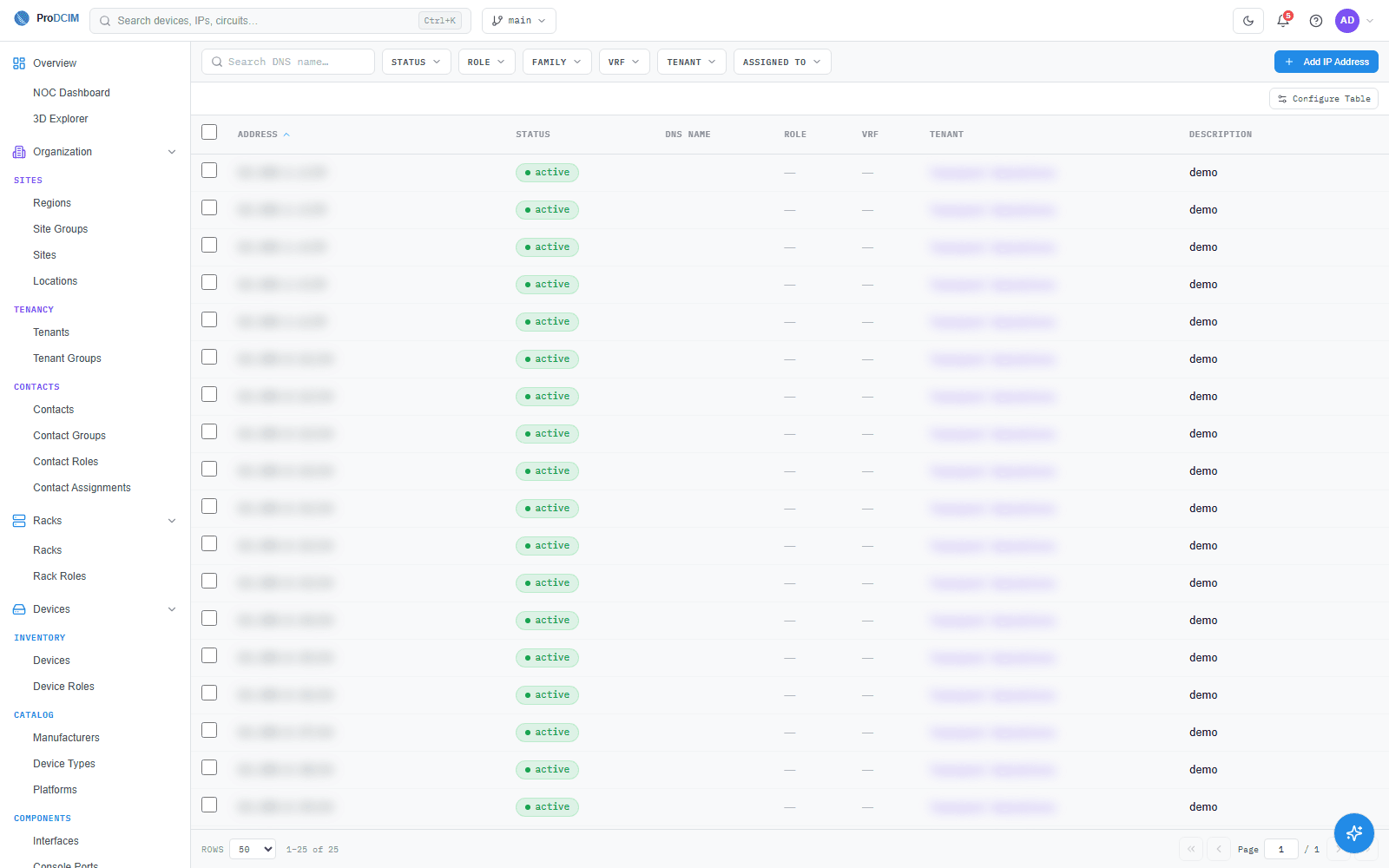Screen dimensions: 1389x868
Task: Open the TENANT filter dropdown
Action: click(692, 62)
